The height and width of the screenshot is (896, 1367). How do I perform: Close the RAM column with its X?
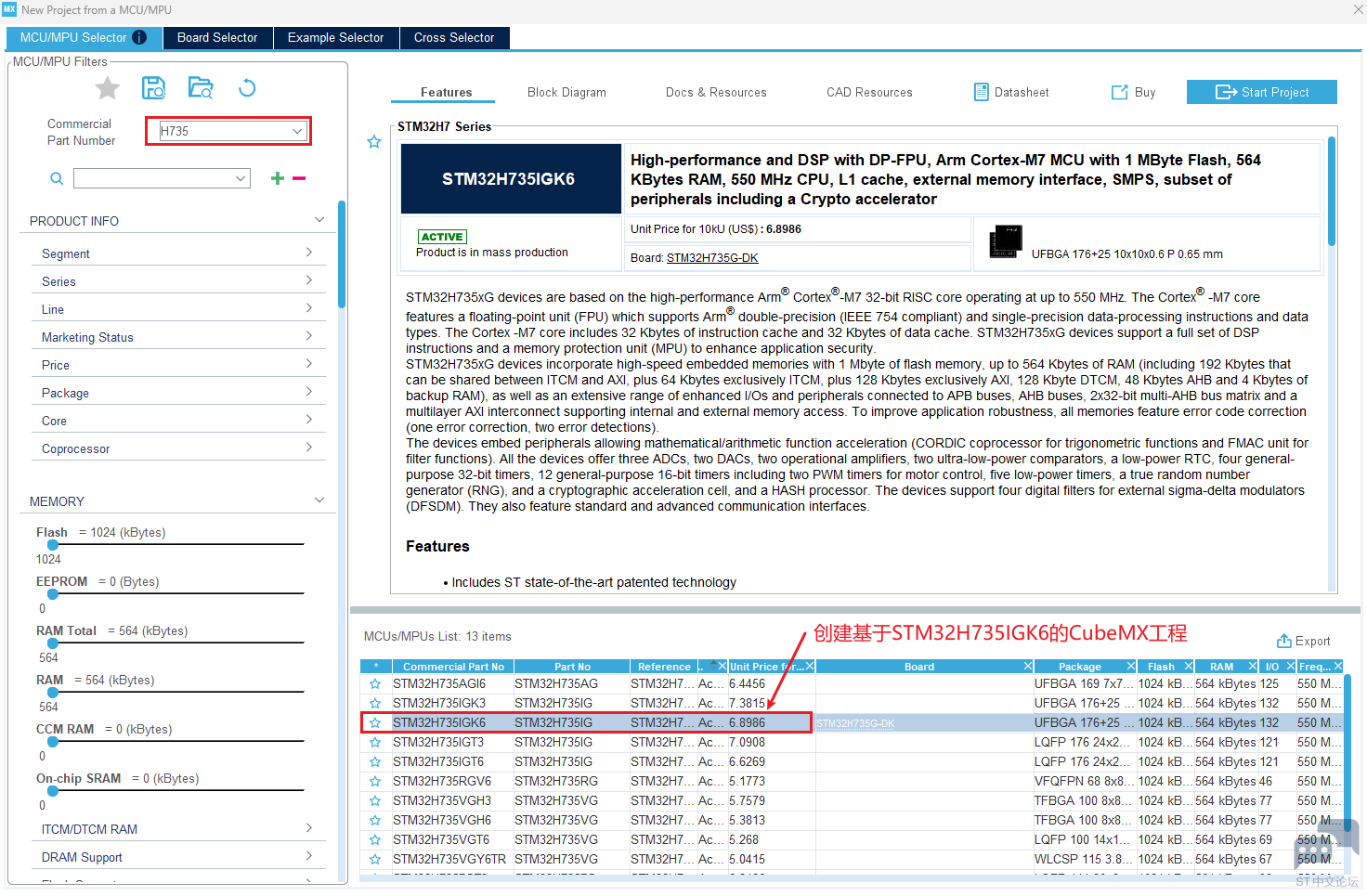tap(1253, 666)
